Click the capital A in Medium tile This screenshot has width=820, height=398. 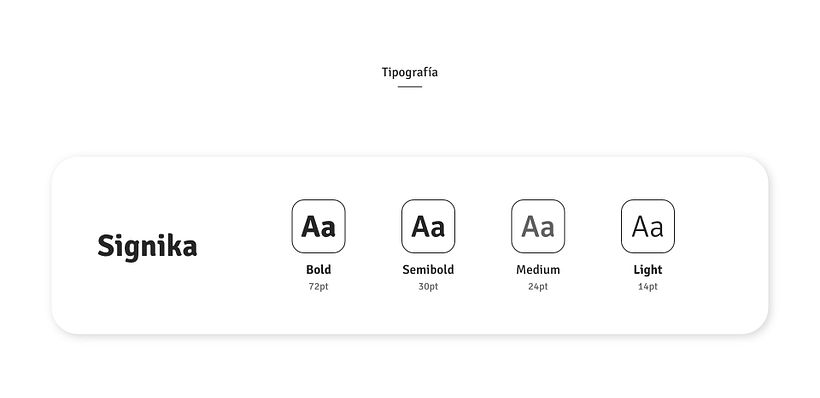pos(530,226)
